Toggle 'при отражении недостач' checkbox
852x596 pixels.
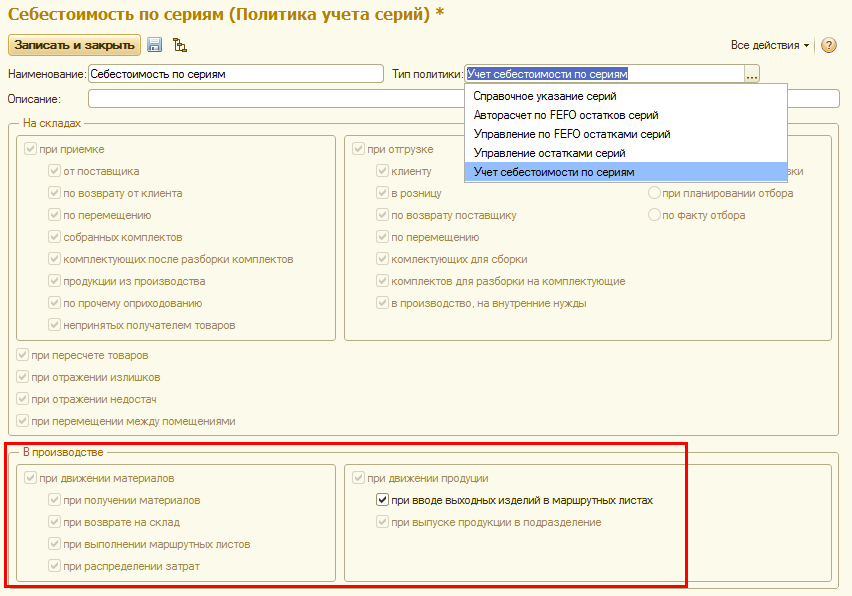point(22,399)
